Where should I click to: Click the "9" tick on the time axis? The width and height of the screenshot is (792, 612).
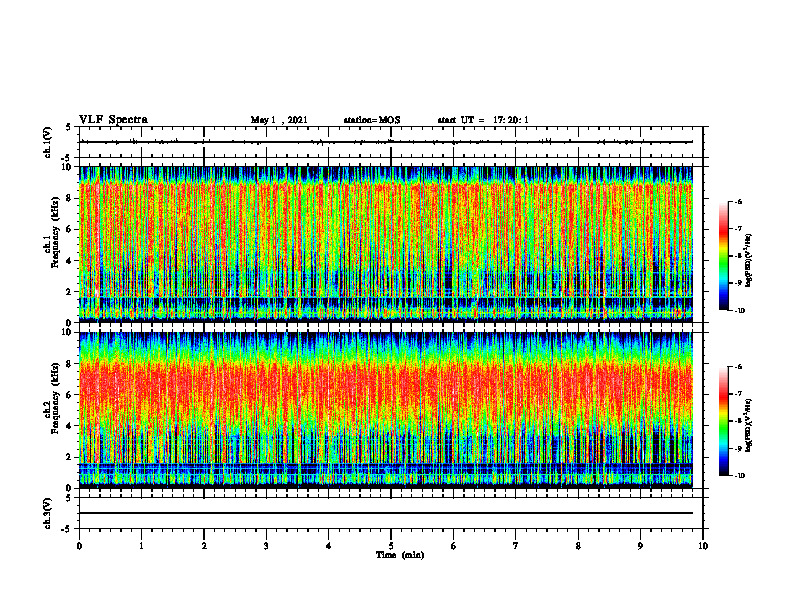click(640, 546)
